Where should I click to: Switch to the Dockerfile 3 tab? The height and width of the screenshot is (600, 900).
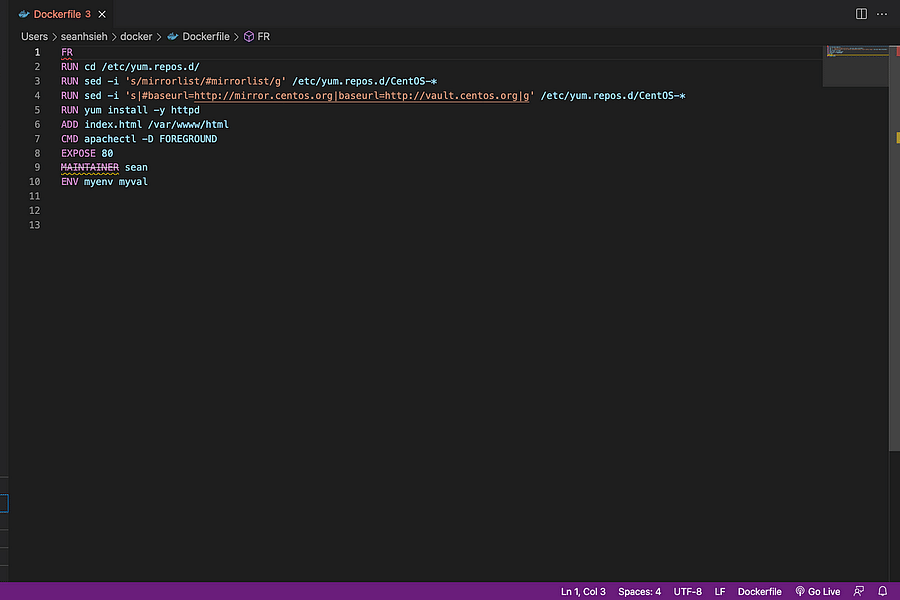(60, 14)
